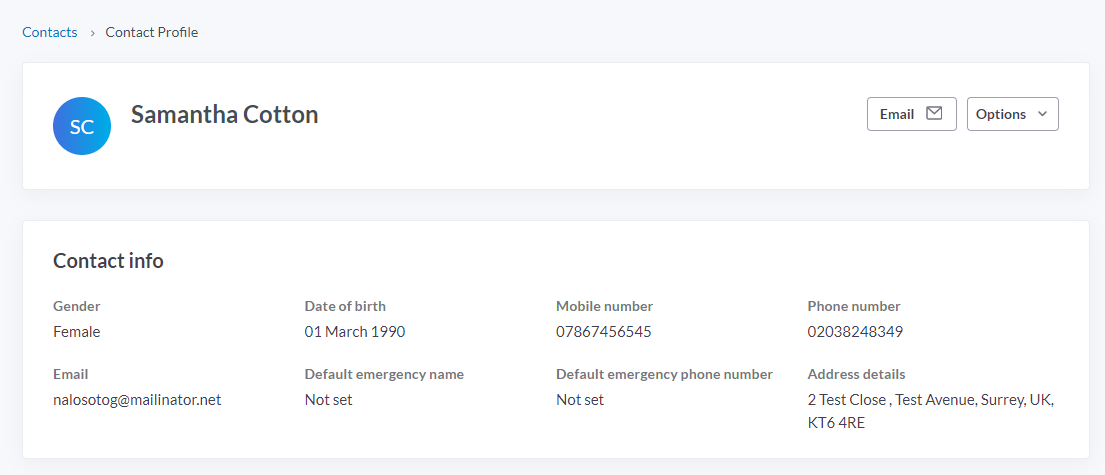Screen dimensions: 1105x475
Task: Click the Address details label
Action: [x=856, y=374]
